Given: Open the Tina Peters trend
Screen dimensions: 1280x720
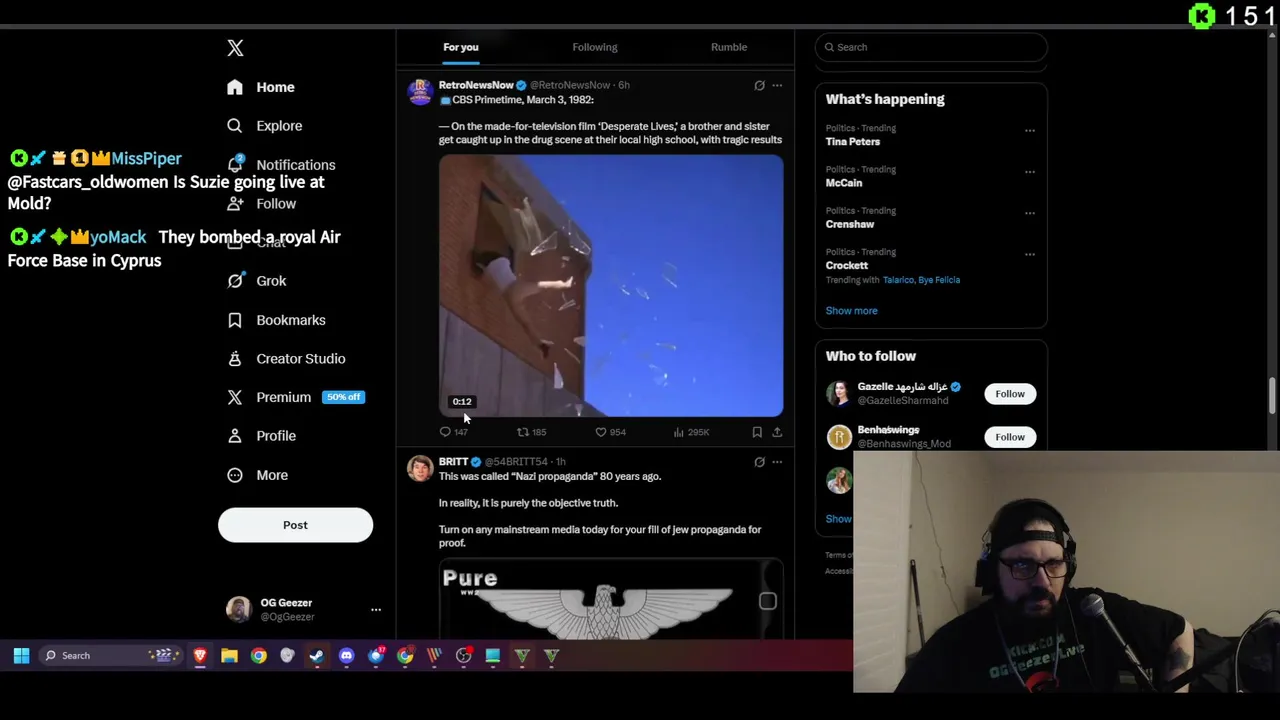Looking at the screenshot, I should point(853,142).
